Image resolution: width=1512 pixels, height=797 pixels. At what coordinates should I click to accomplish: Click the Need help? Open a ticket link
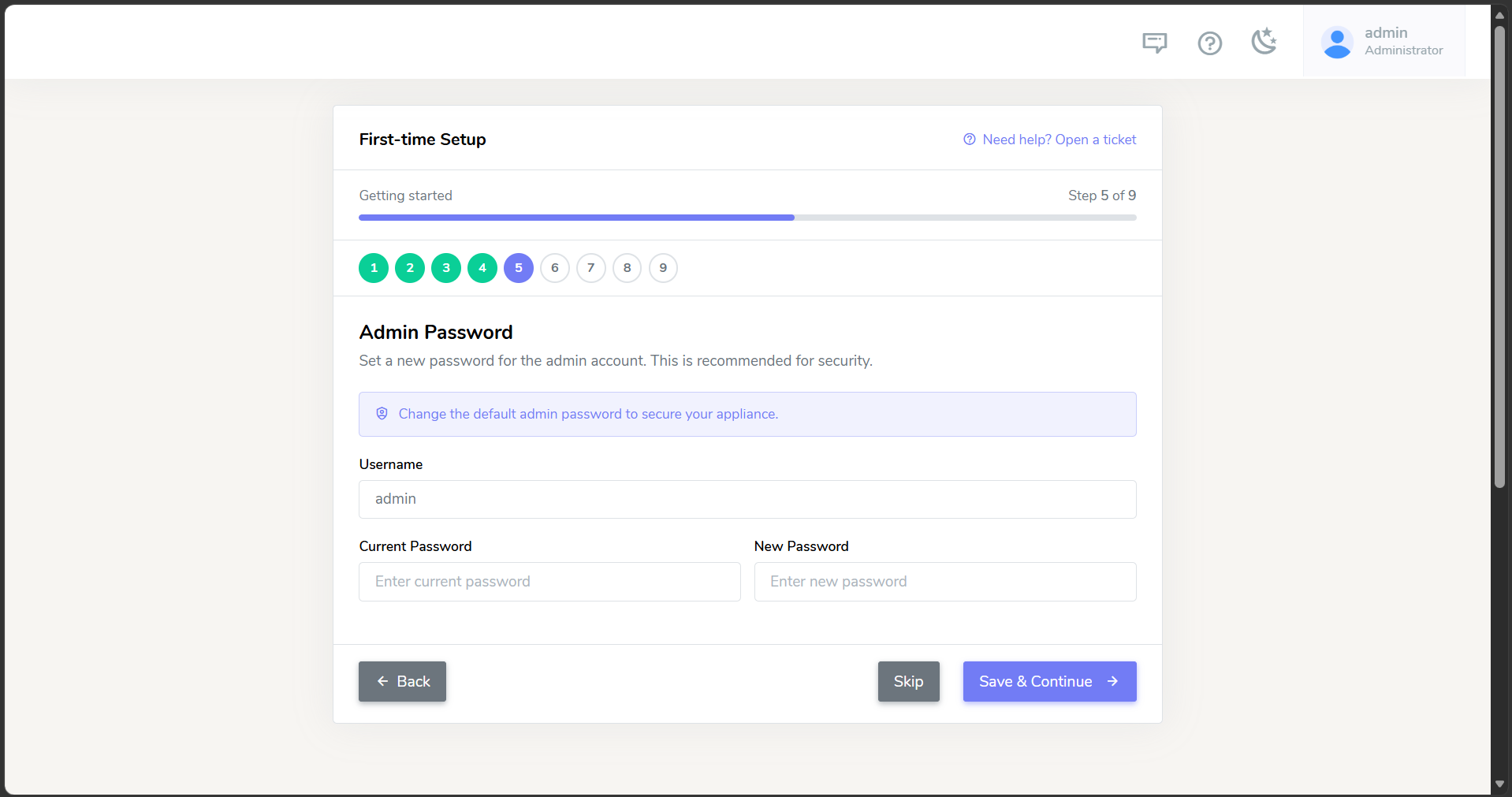click(1050, 140)
